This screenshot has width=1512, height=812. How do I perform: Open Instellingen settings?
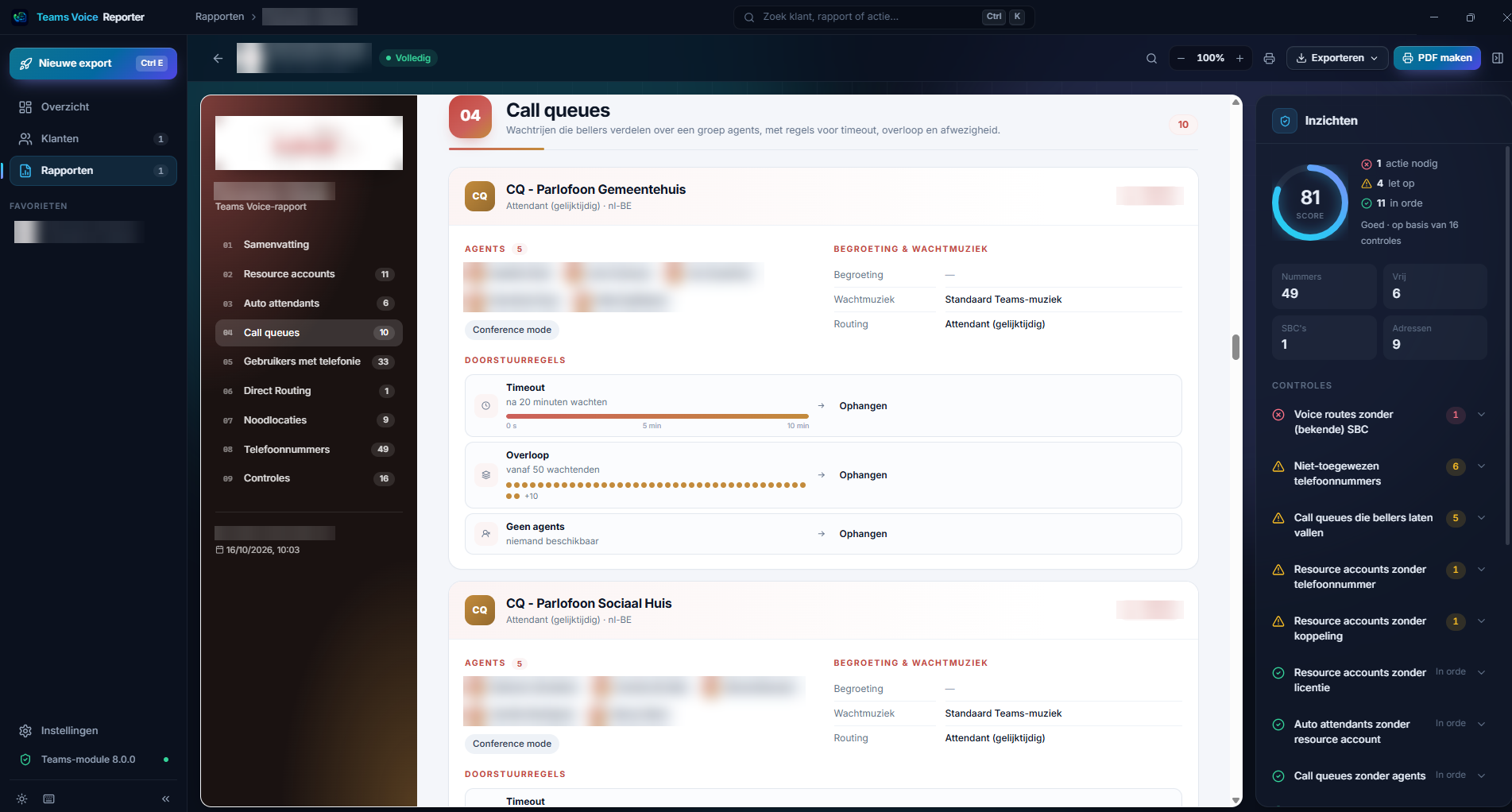(93, 730)
